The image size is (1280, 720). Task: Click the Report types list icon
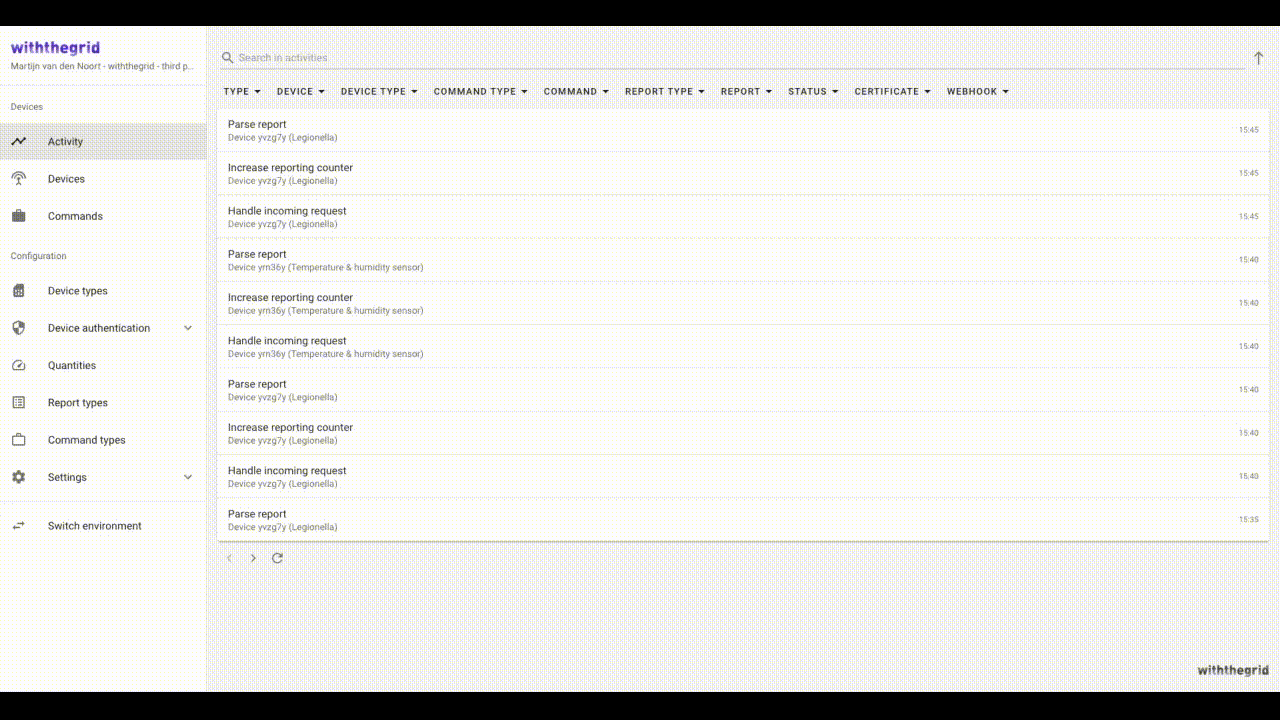(19, 403)
